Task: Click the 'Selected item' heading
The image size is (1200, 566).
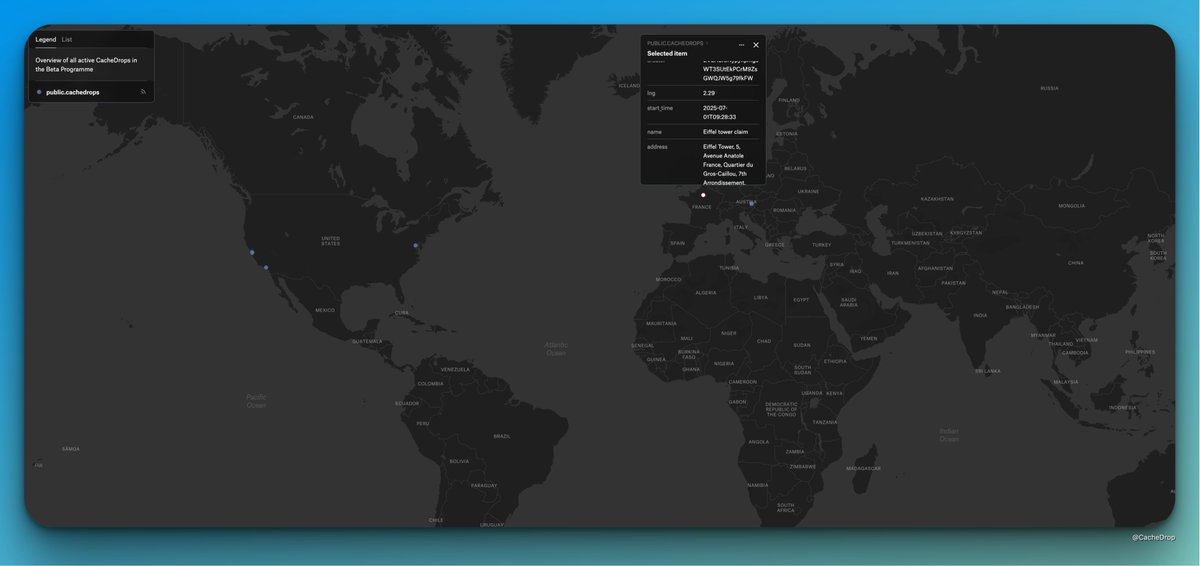Action: point(667,53)
